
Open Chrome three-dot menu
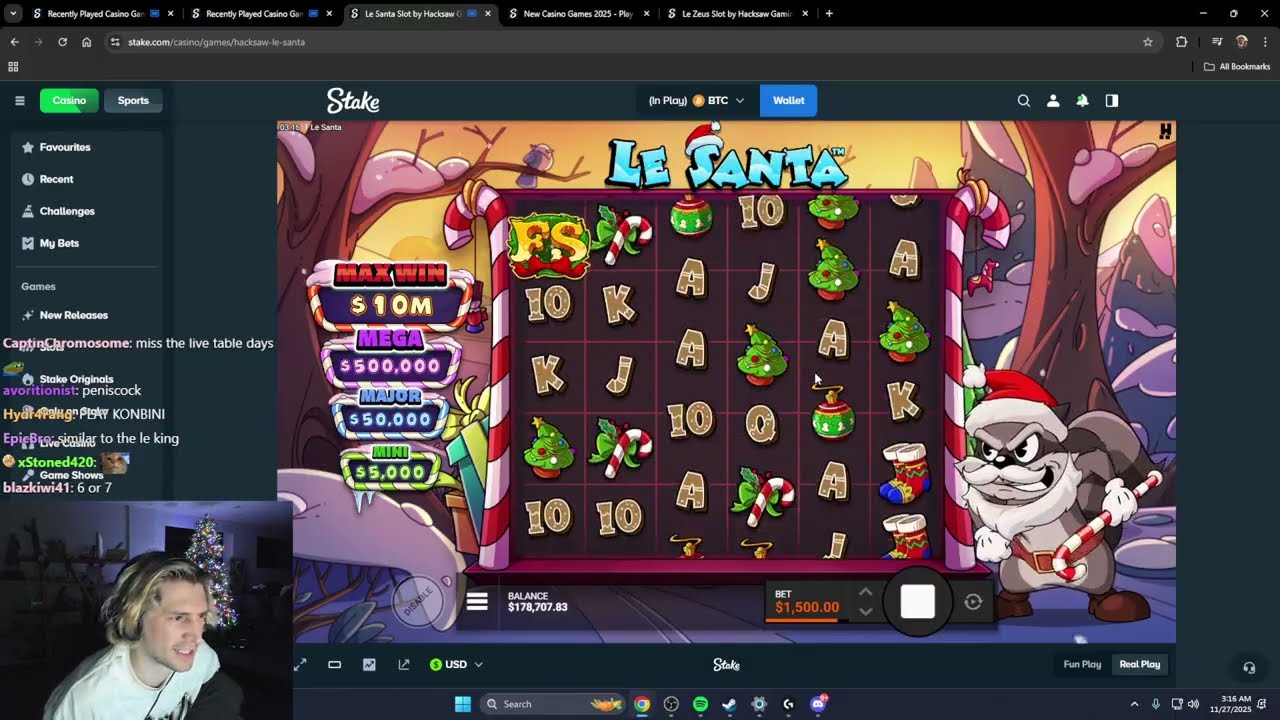pyautogui.click(x=1265, y=42)
